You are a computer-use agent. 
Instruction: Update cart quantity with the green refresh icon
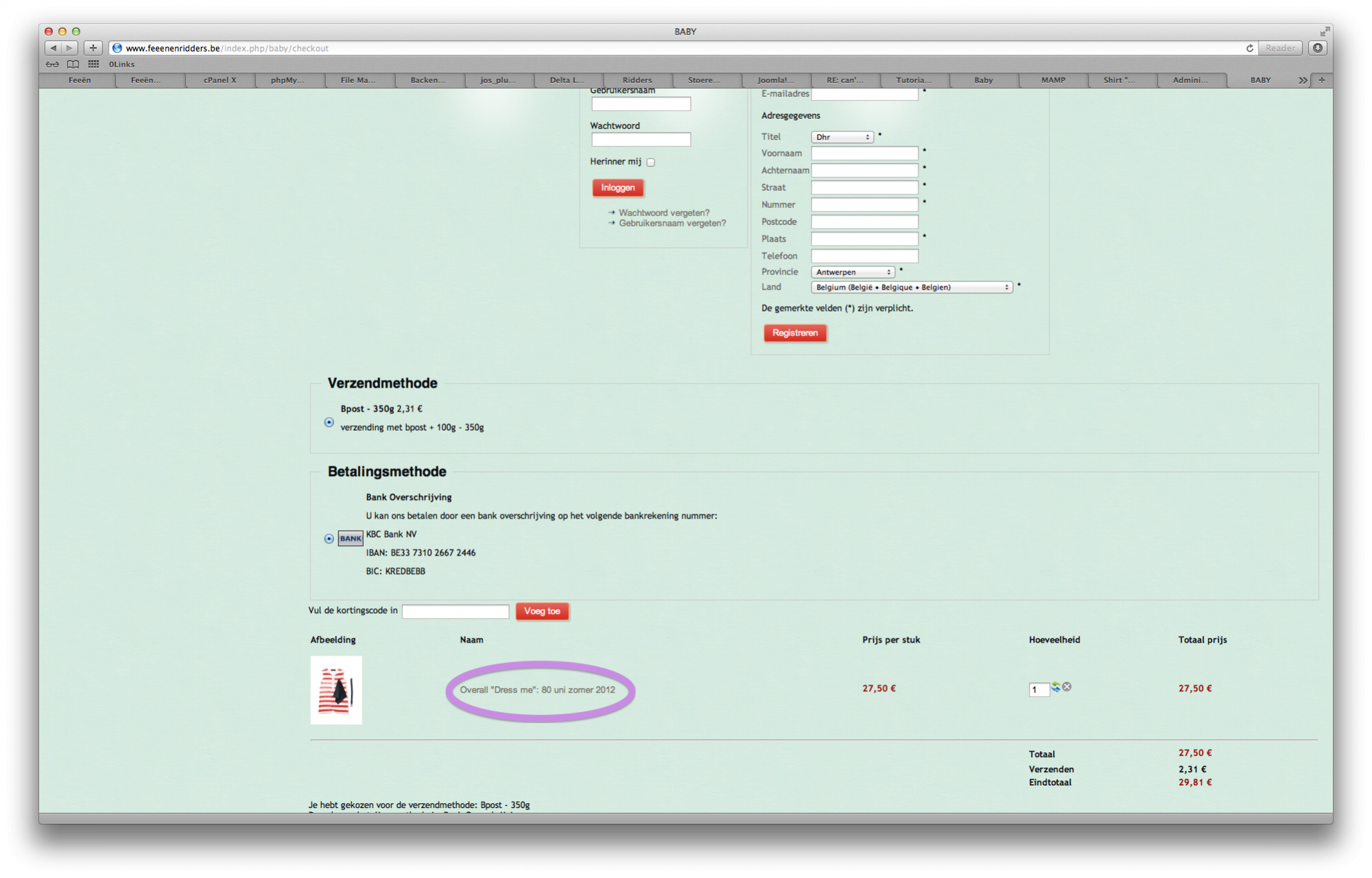click(1056, 687)
